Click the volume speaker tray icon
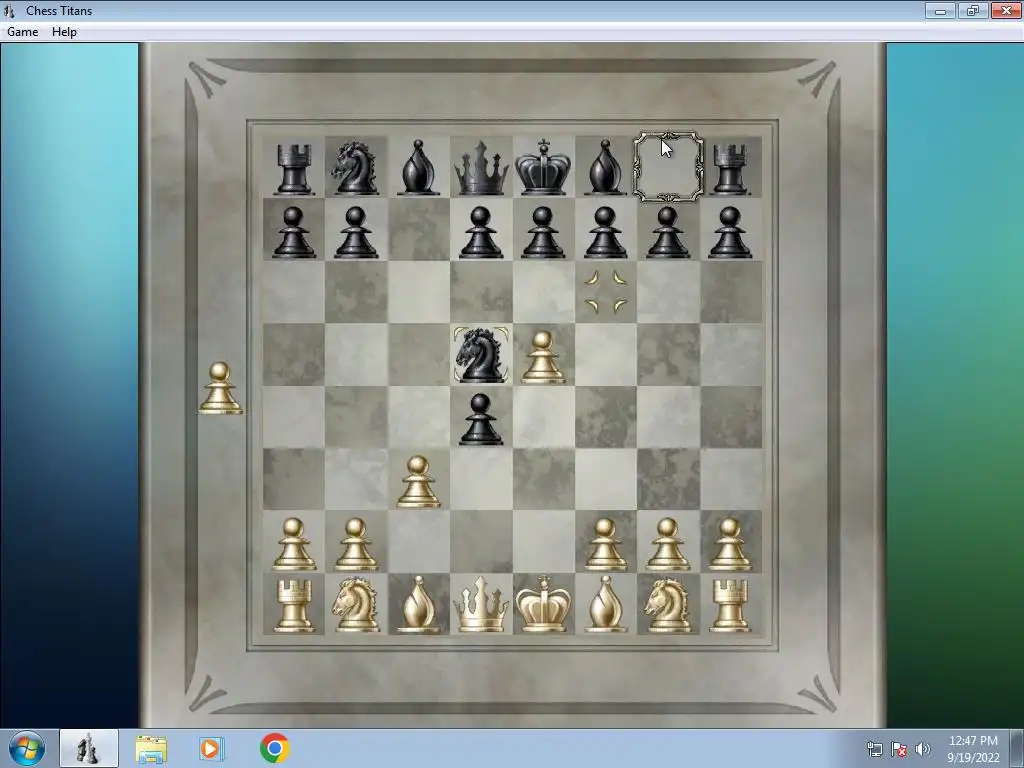 click(x=922, y=749)
